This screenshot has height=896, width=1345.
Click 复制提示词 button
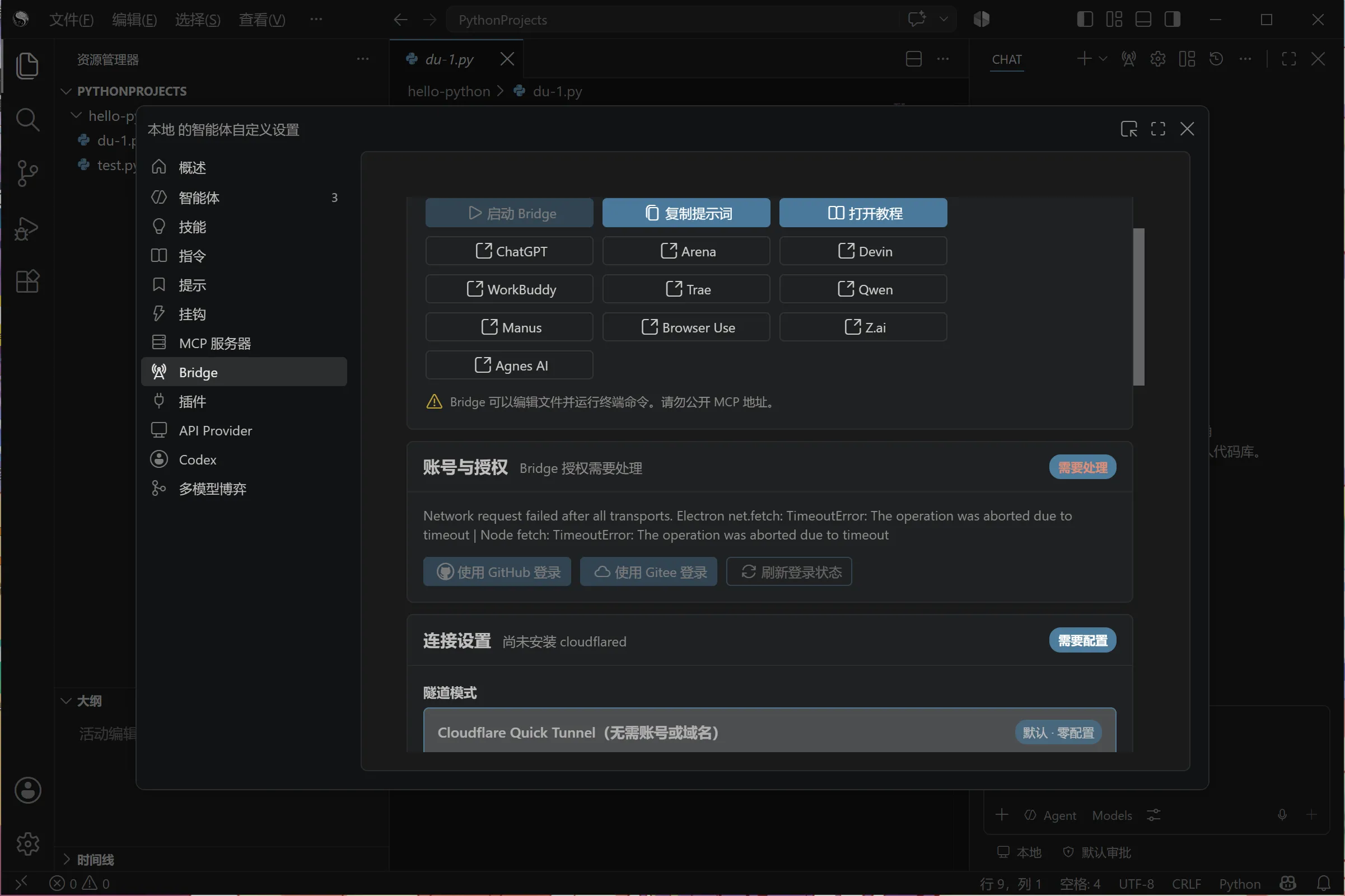[x=686, y=213]
